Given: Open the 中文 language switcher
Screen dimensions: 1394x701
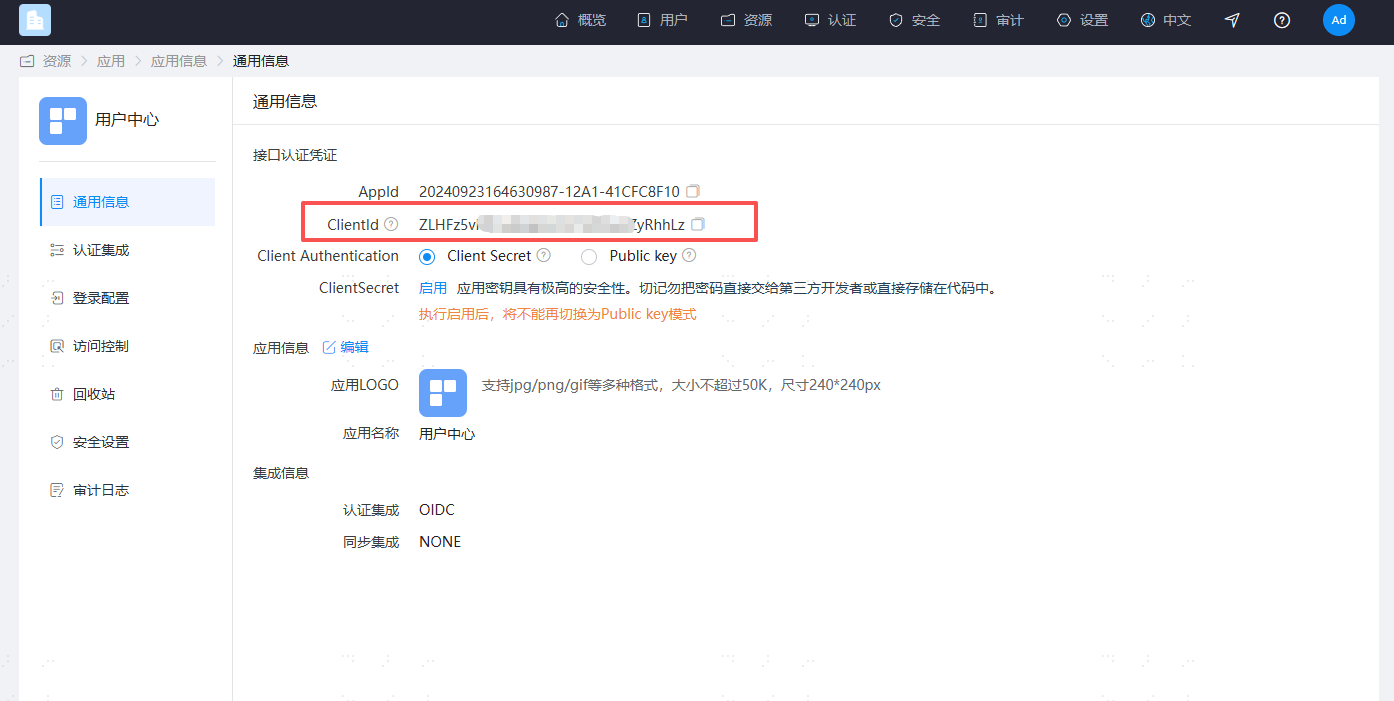Looking at the screenshot, I should (x=1166, y=20).
